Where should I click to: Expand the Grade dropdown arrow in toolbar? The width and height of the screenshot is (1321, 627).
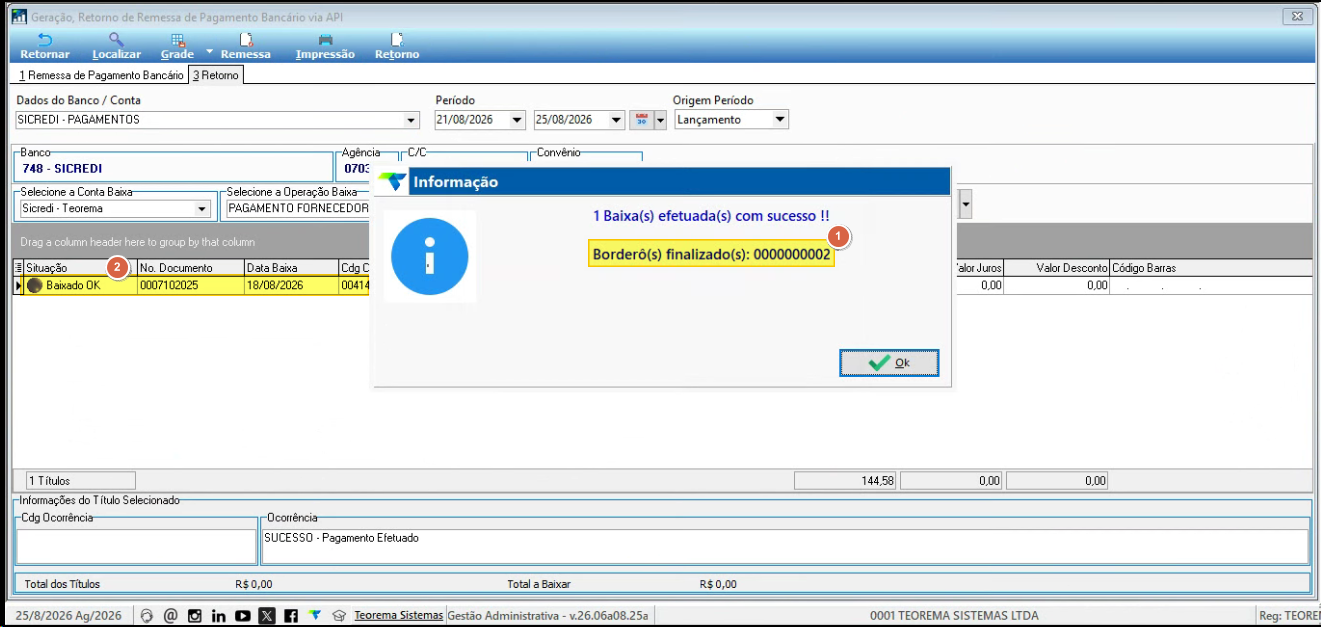pos(210,50)
